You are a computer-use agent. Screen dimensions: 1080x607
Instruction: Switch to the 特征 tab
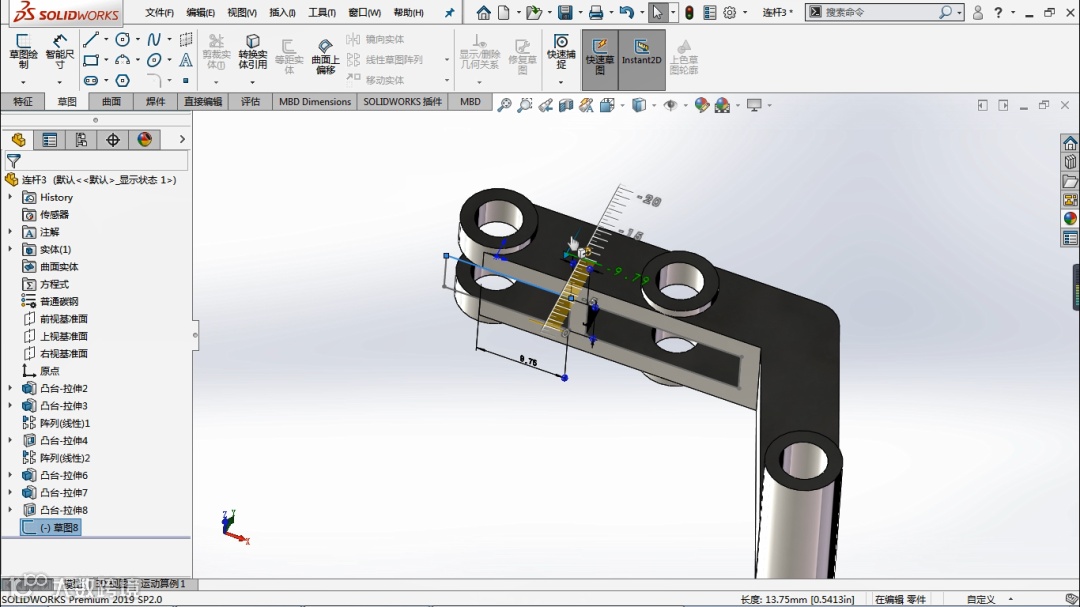click(23, 102)
